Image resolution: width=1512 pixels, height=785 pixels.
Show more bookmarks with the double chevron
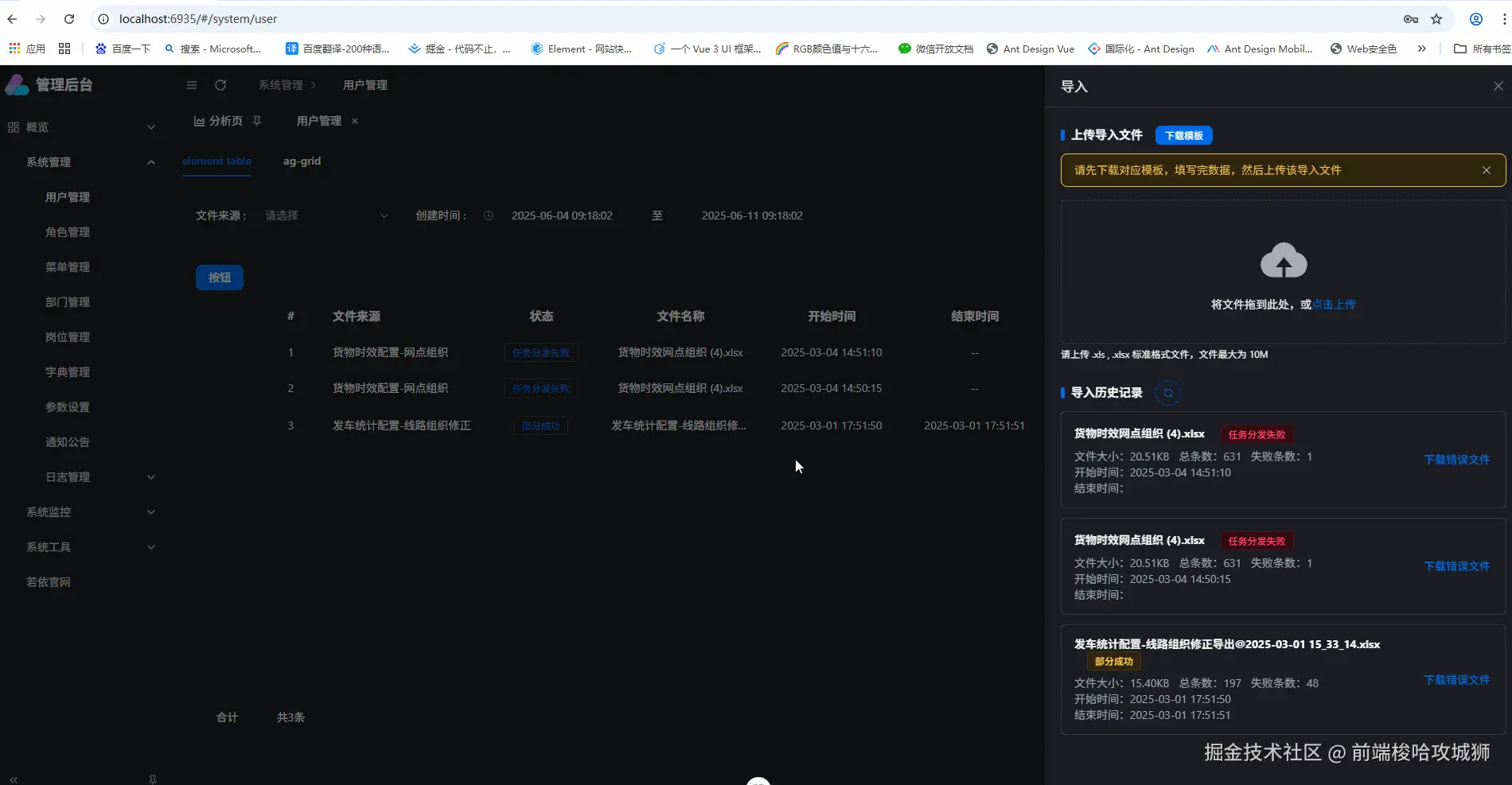[1421, 49]
